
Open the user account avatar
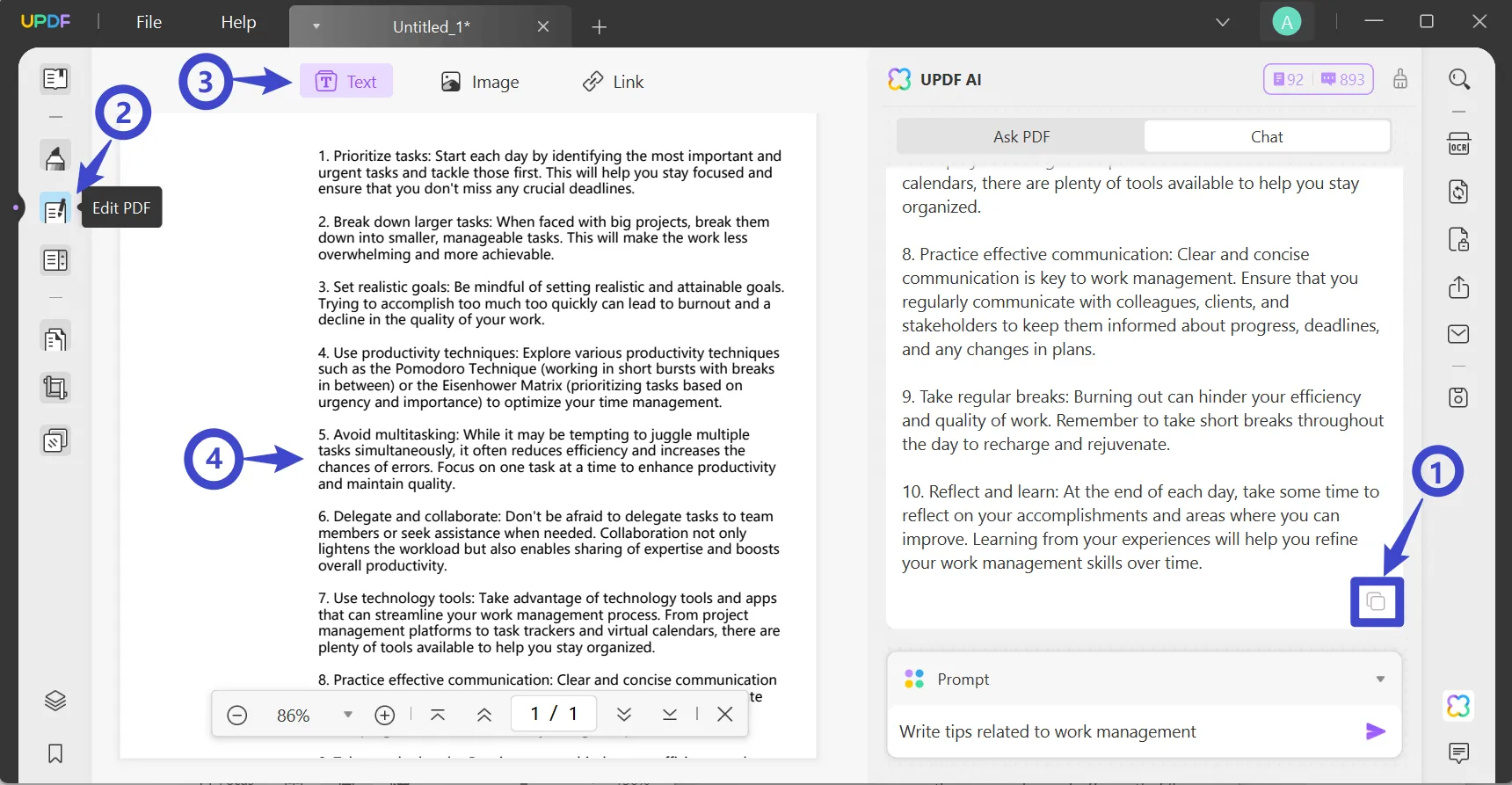(x=1287, y=22)
